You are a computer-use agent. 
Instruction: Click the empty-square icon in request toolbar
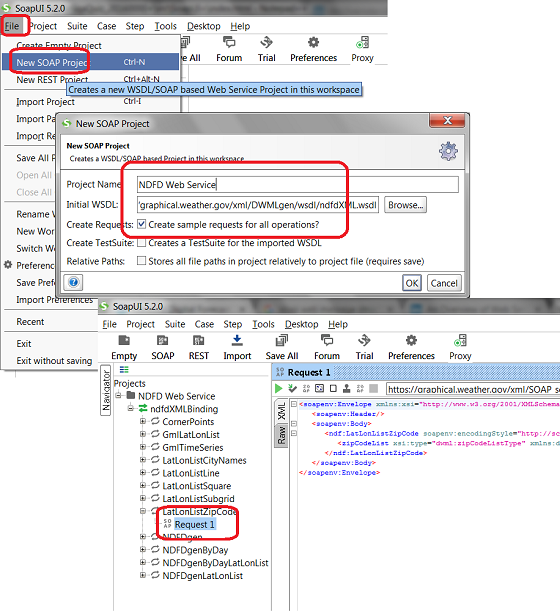point(333,388)
